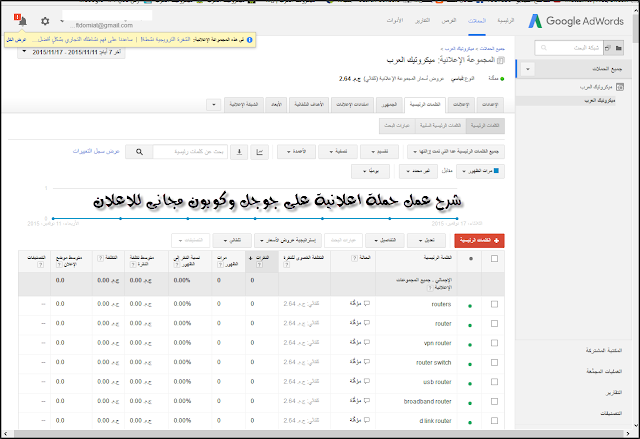Open the يوميًا chart interval dropdown

tap(371, 171)
